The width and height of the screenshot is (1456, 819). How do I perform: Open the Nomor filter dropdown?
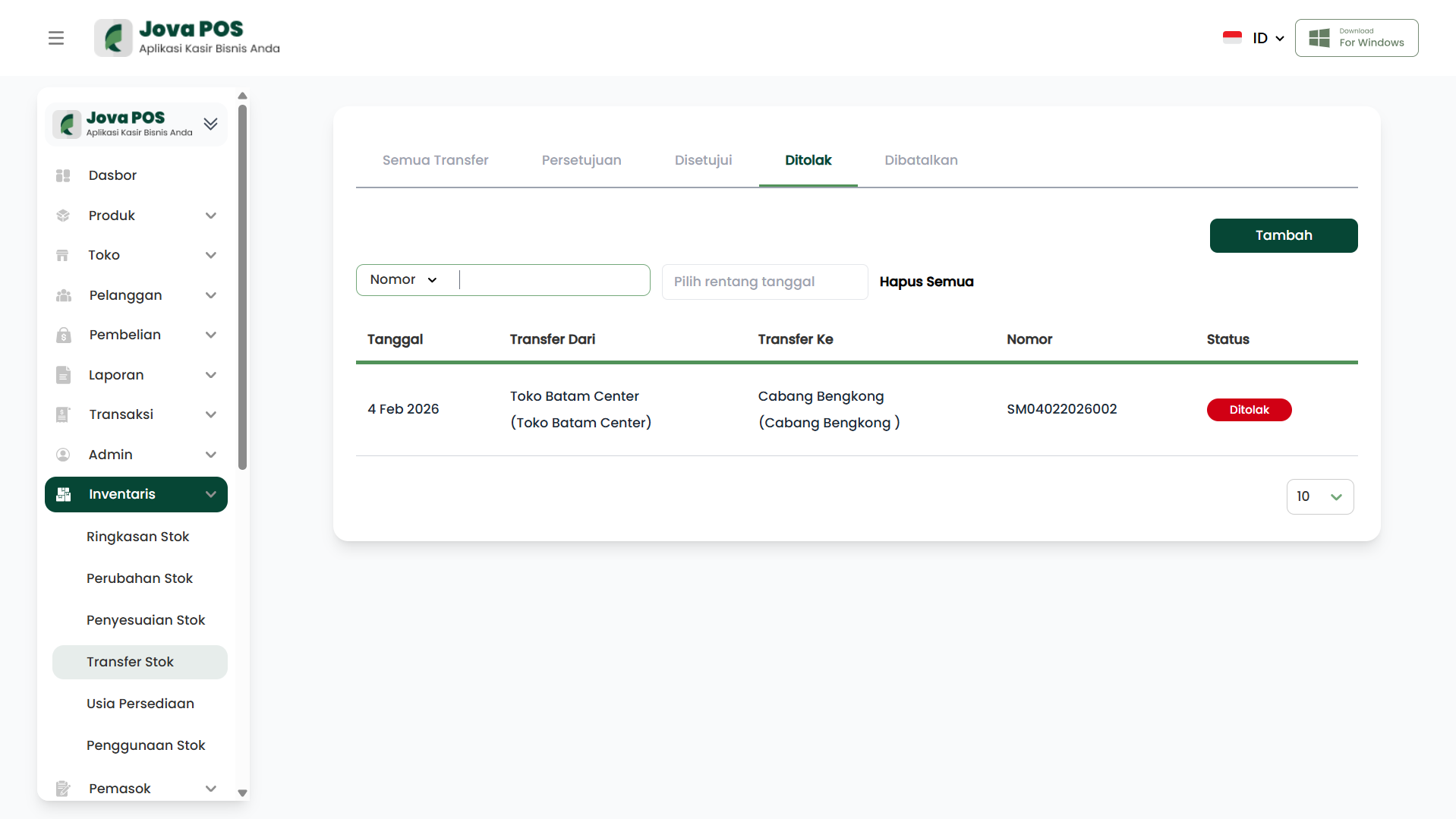404,280
